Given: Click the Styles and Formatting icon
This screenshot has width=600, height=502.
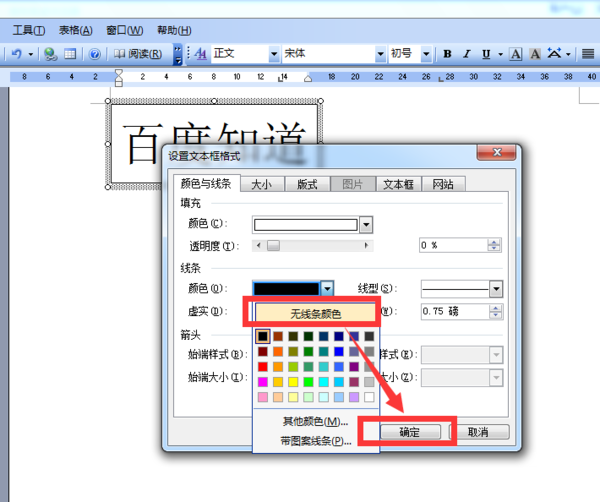Looking at the screenshot, I should (201, 54).
